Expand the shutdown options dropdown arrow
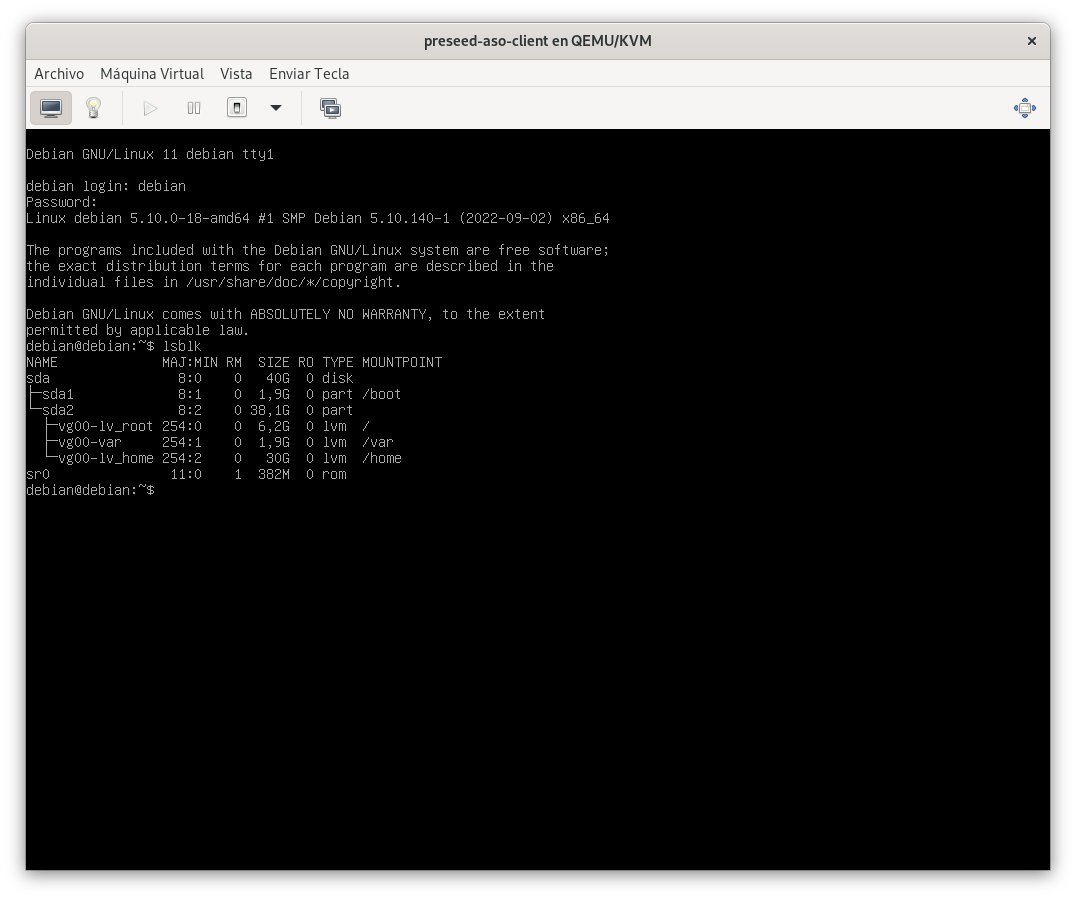 [276, 108]
